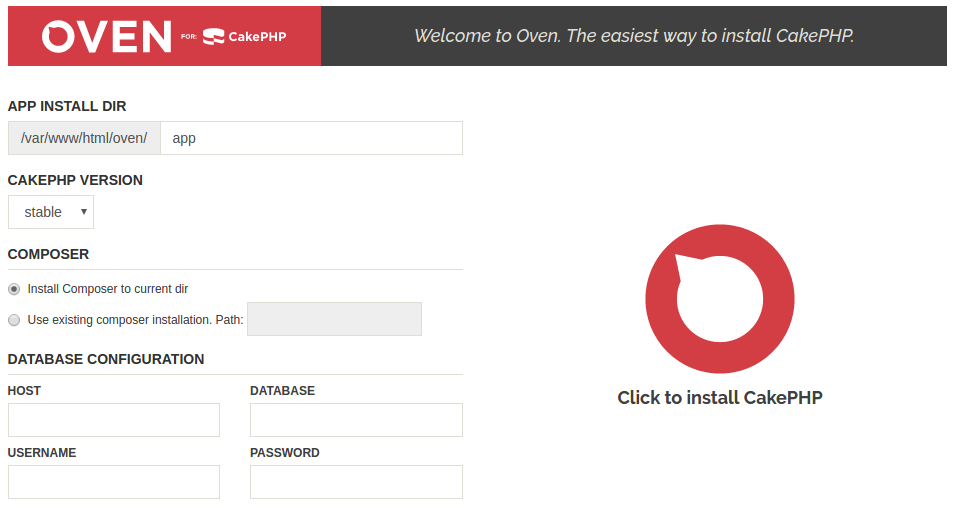Click the HOST field label
This screenshot has width=958, height=513.
click(24, 391)
